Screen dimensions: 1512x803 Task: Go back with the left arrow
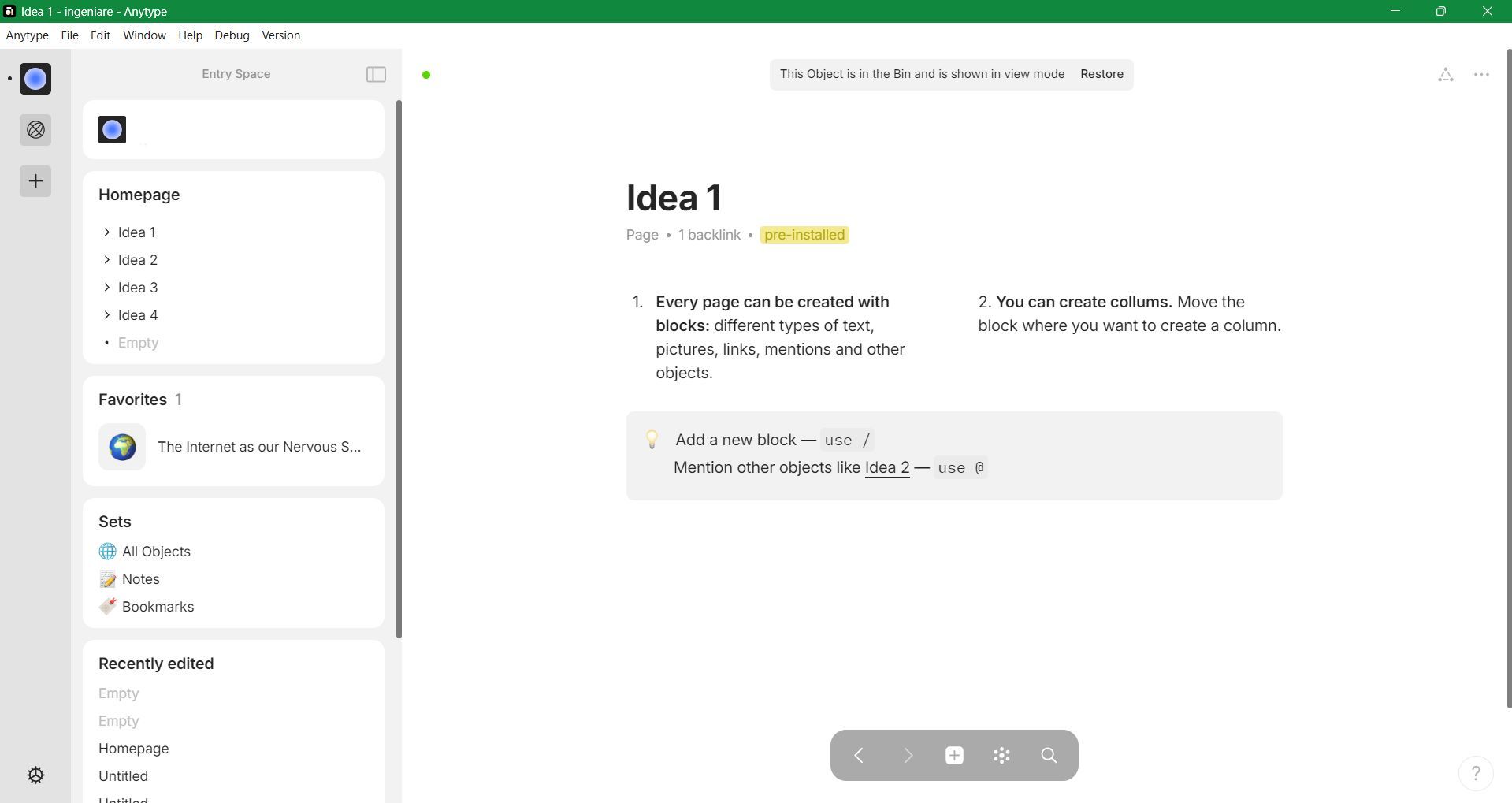[x=859, y=756]
